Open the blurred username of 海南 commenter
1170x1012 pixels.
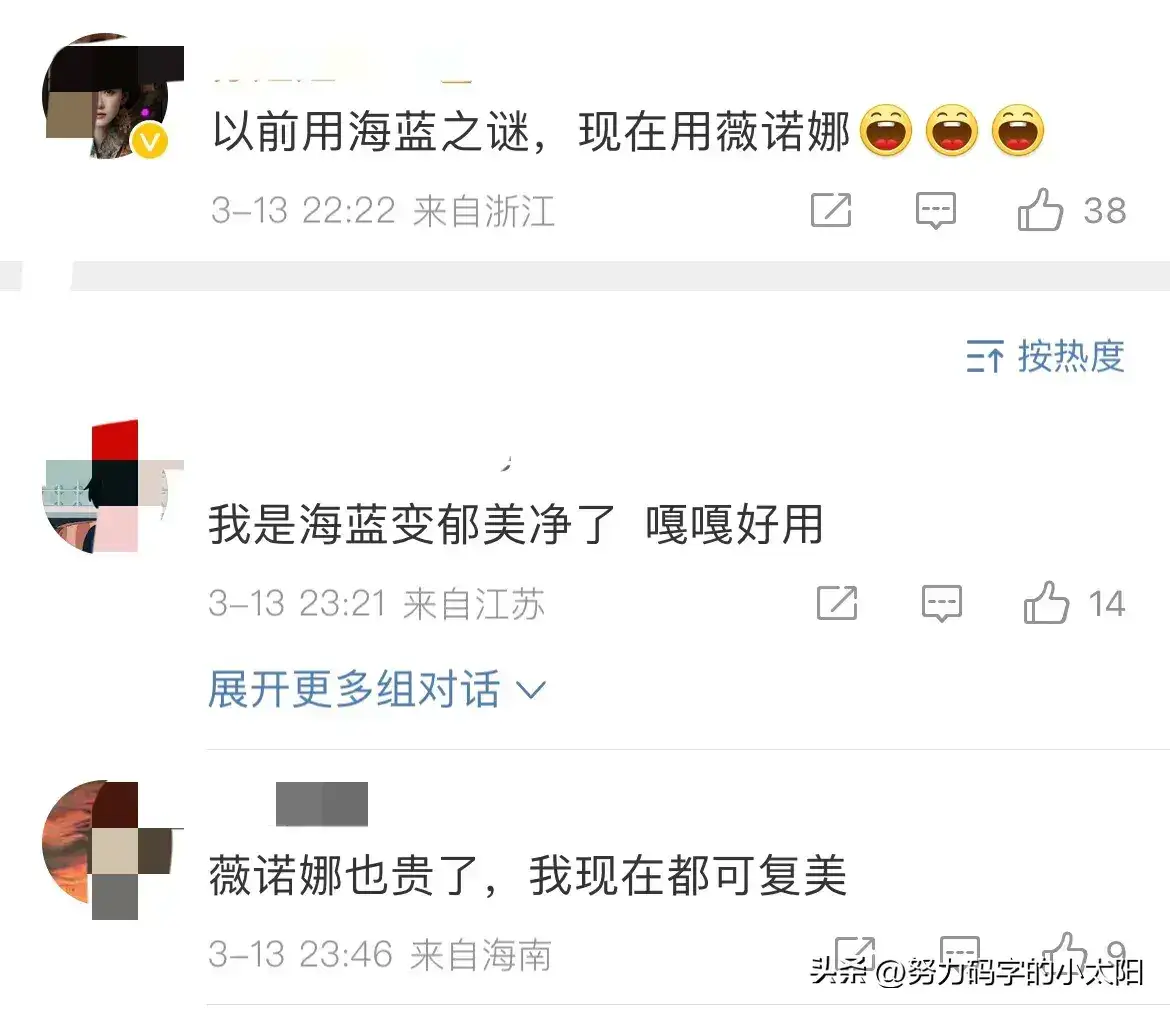pyautogui.click(x=322, y=804)
